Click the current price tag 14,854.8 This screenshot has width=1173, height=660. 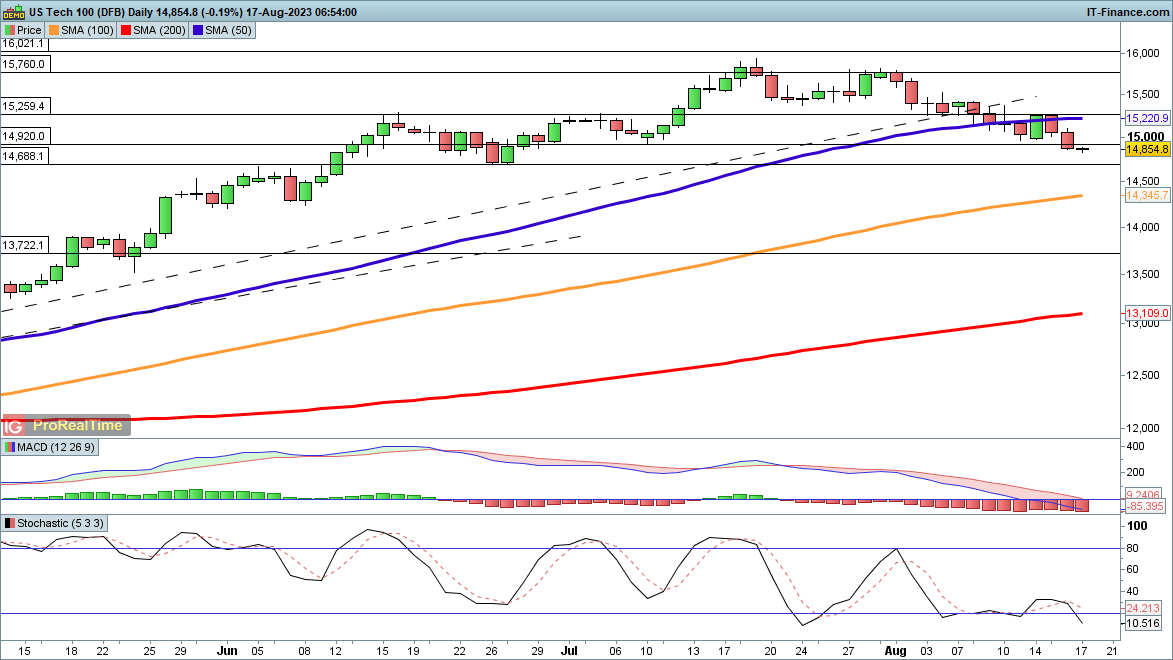(1147, 149)
